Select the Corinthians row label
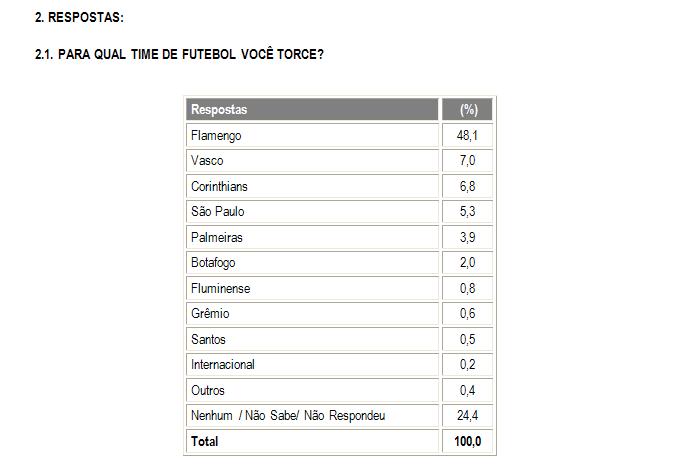The width and height of the screenshot is (686, 471). pyautogui.click(x=219, y=186)
